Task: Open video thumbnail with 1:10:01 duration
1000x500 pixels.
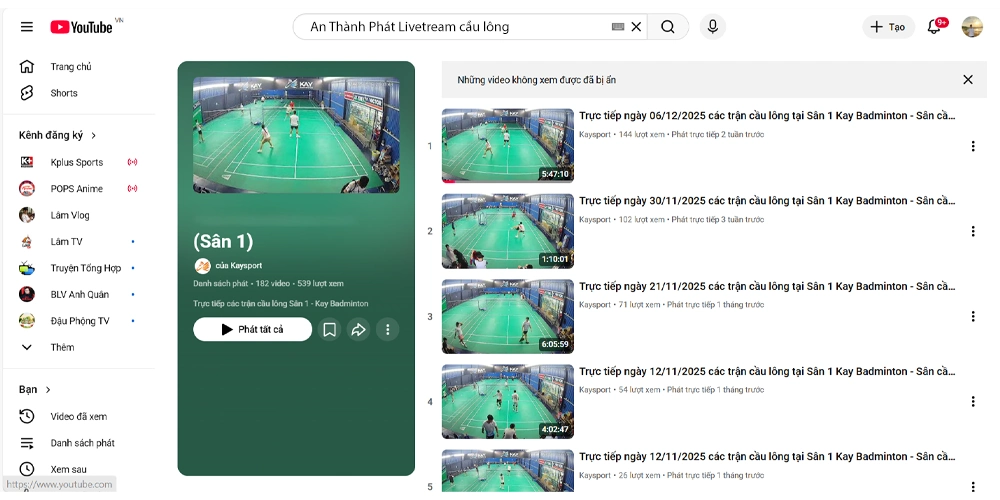Action: click(x=508, y=231)
